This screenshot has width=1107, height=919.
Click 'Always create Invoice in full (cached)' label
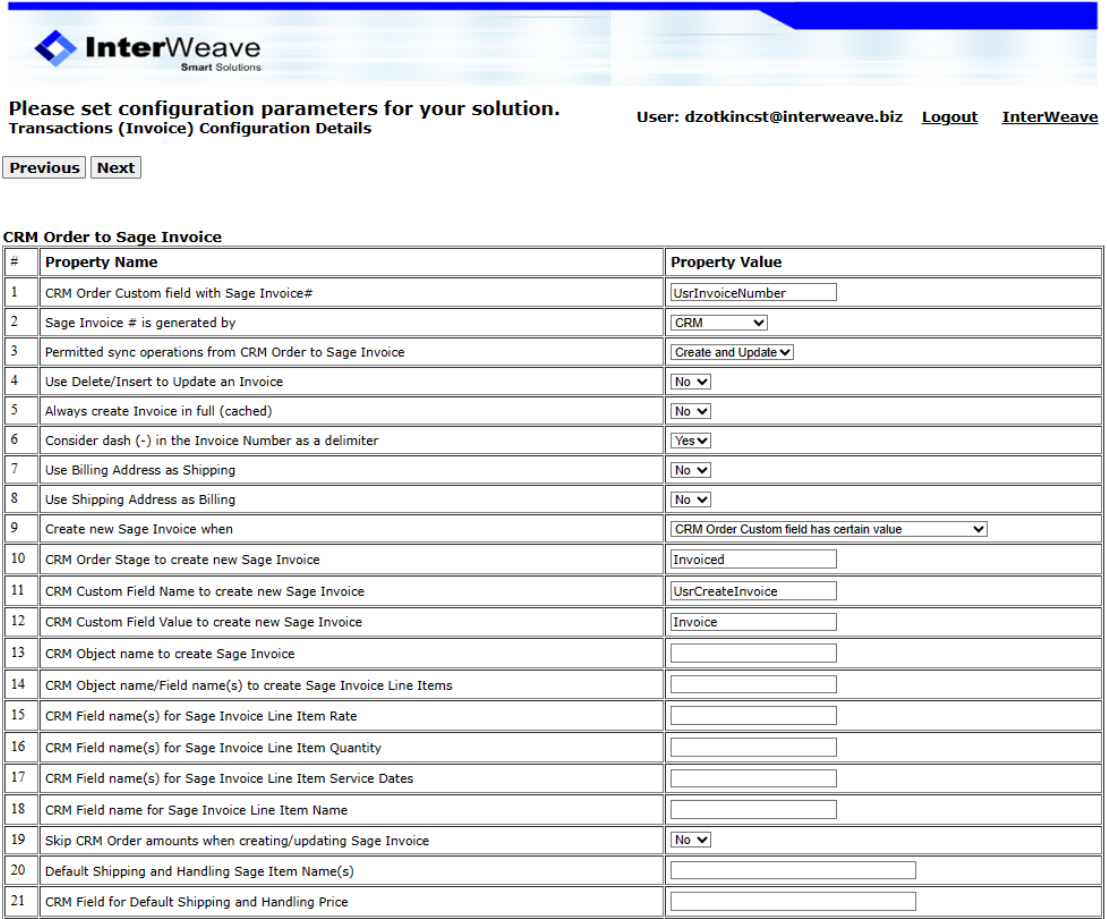(x=159, y=412)
